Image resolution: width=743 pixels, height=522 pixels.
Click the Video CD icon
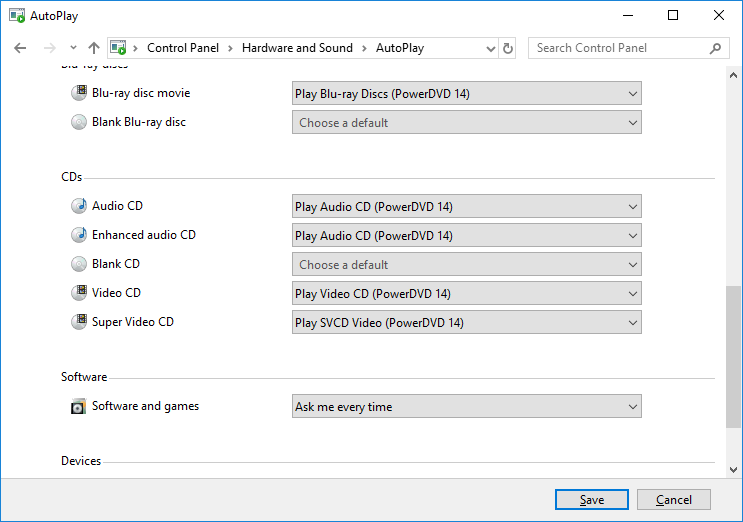coord(79,293)
